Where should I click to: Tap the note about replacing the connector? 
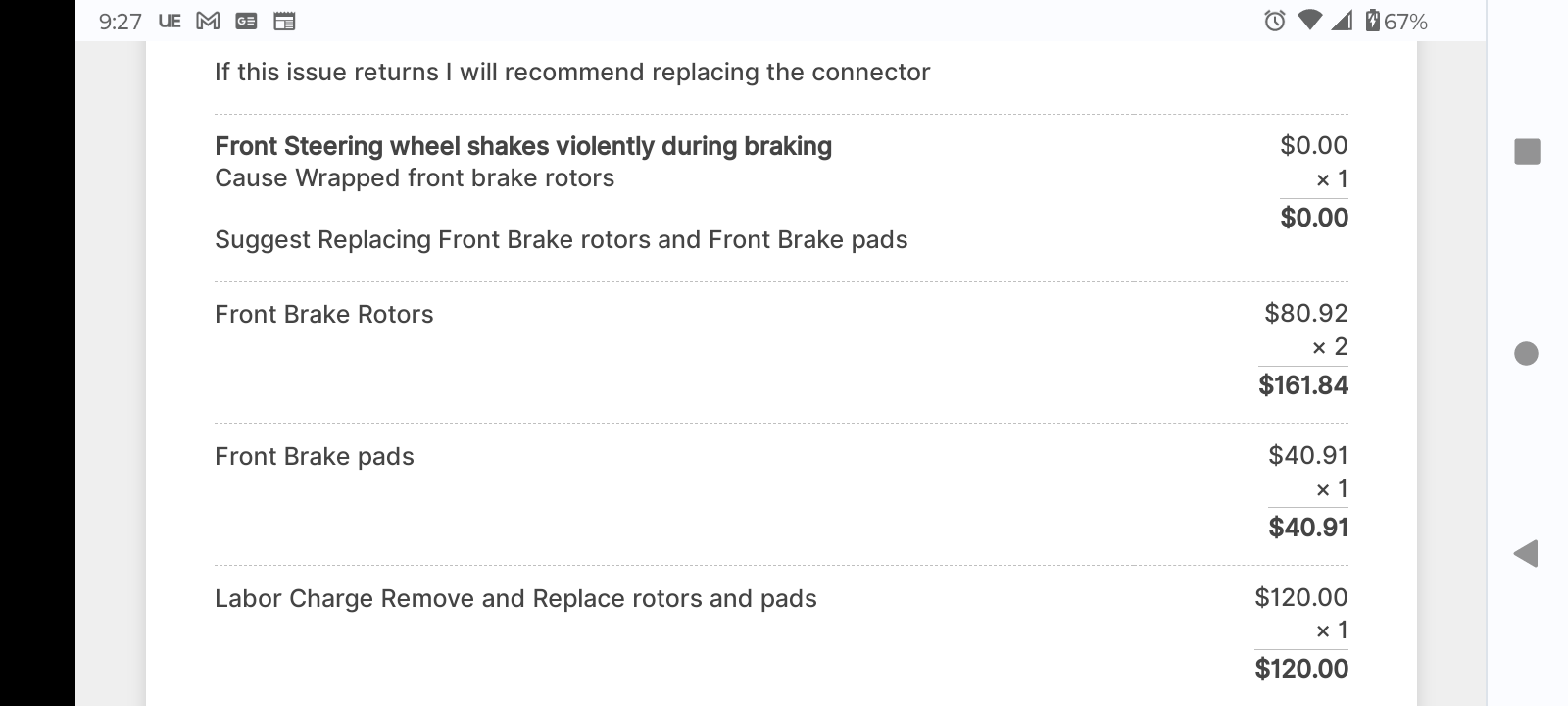572,72
